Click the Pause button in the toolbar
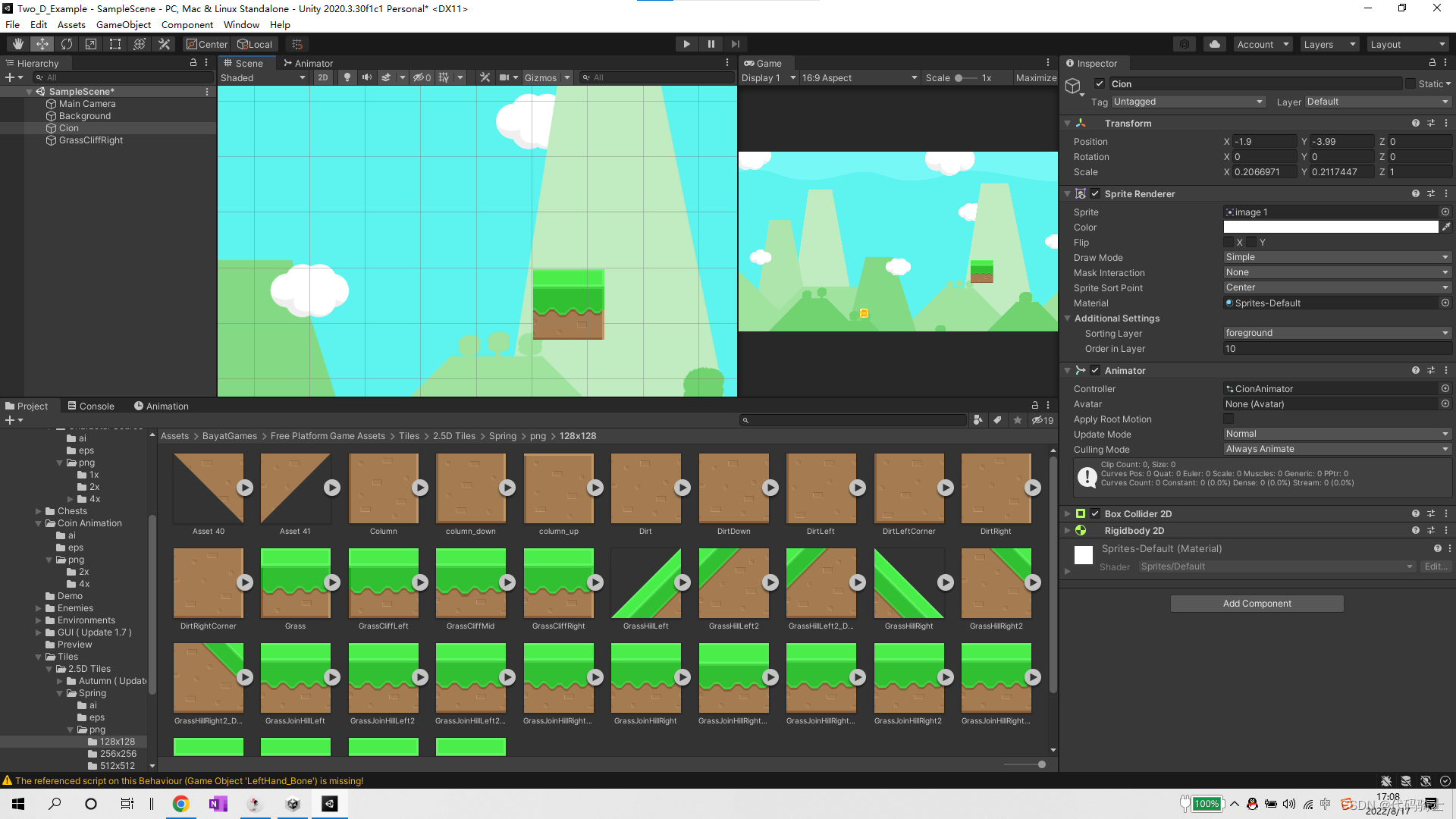Screen dimensions: 1456x819 pos(711,43)
